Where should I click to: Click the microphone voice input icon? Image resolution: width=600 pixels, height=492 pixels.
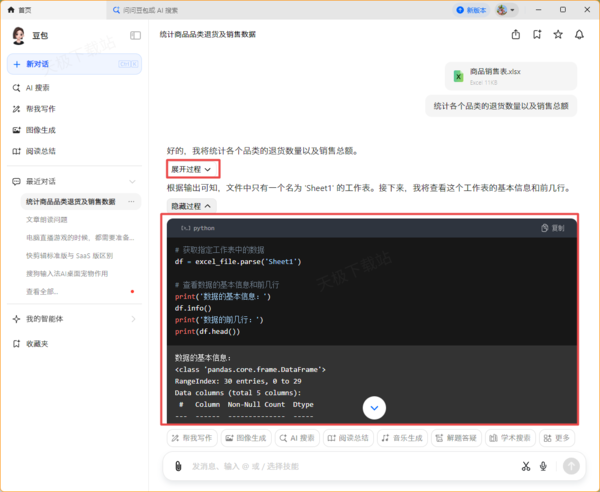click(x=543, y=466)
